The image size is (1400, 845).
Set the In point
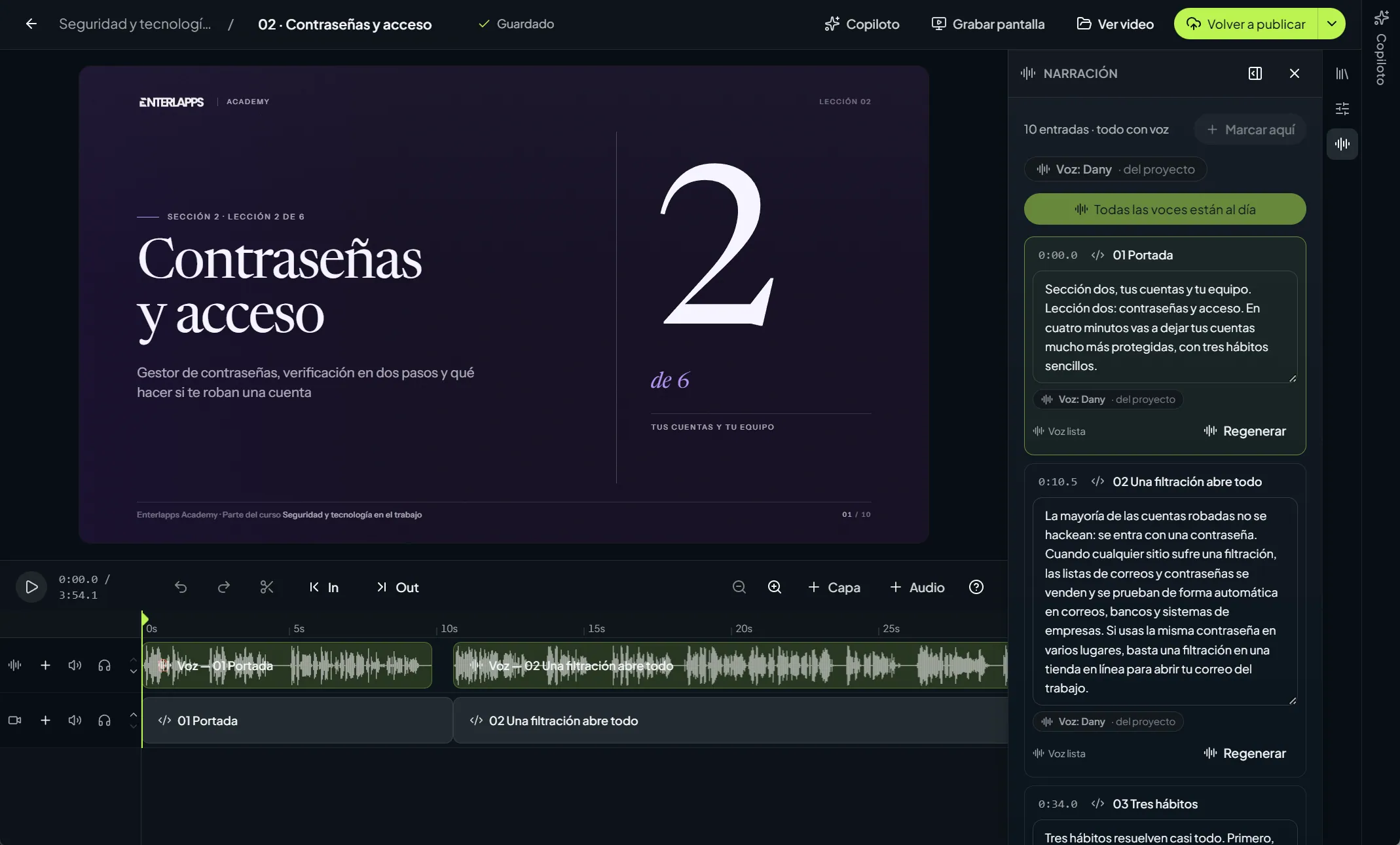324,588
